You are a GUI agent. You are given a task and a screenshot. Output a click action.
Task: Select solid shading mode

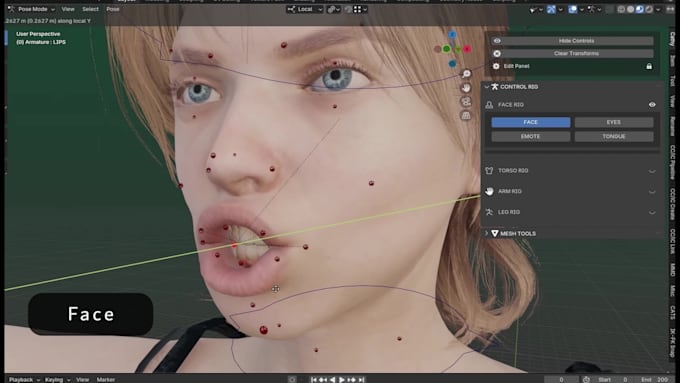tap(631, 9)
